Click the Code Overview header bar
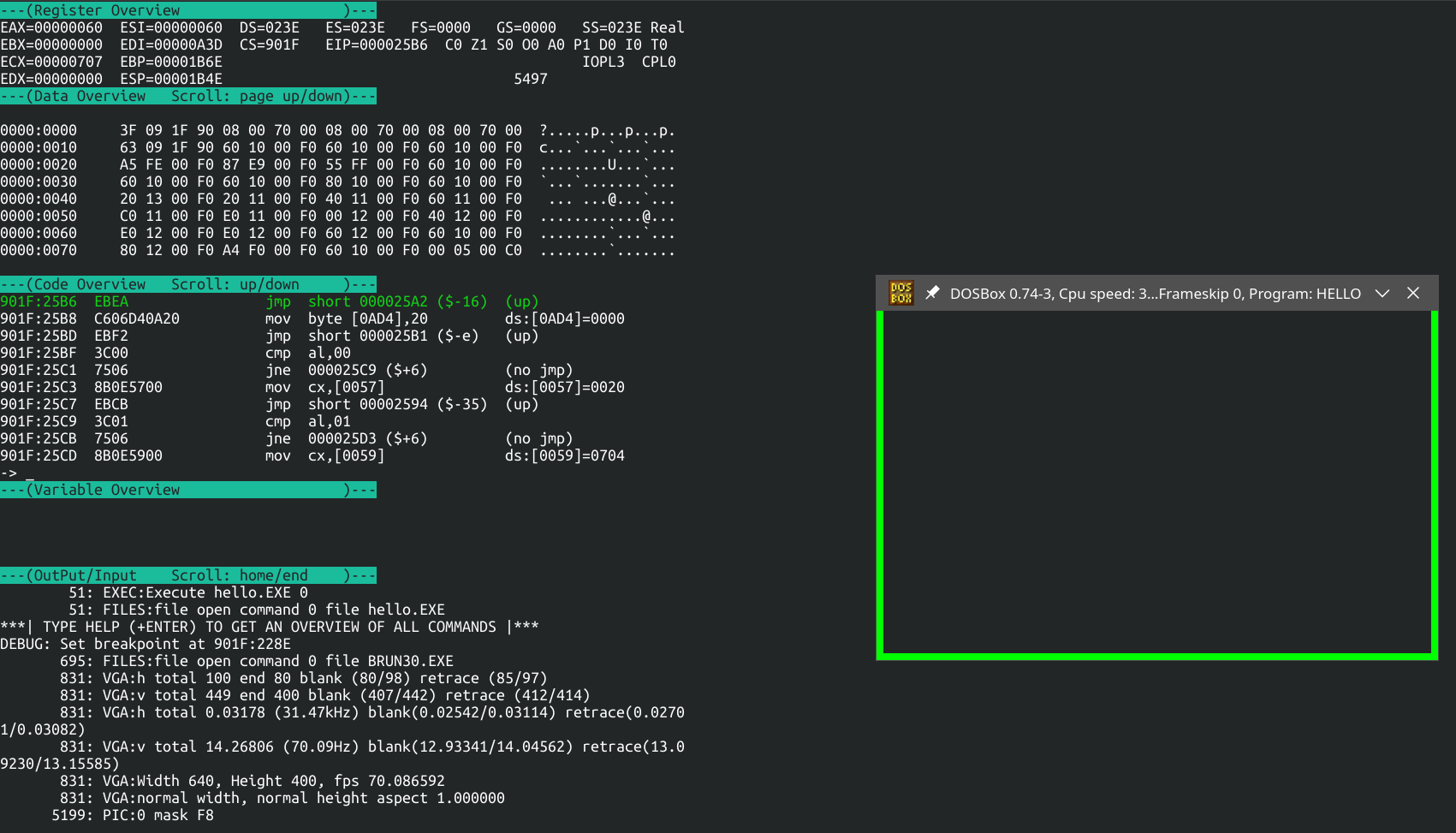This screenshot has width=1456, height=833. [188, 284]
